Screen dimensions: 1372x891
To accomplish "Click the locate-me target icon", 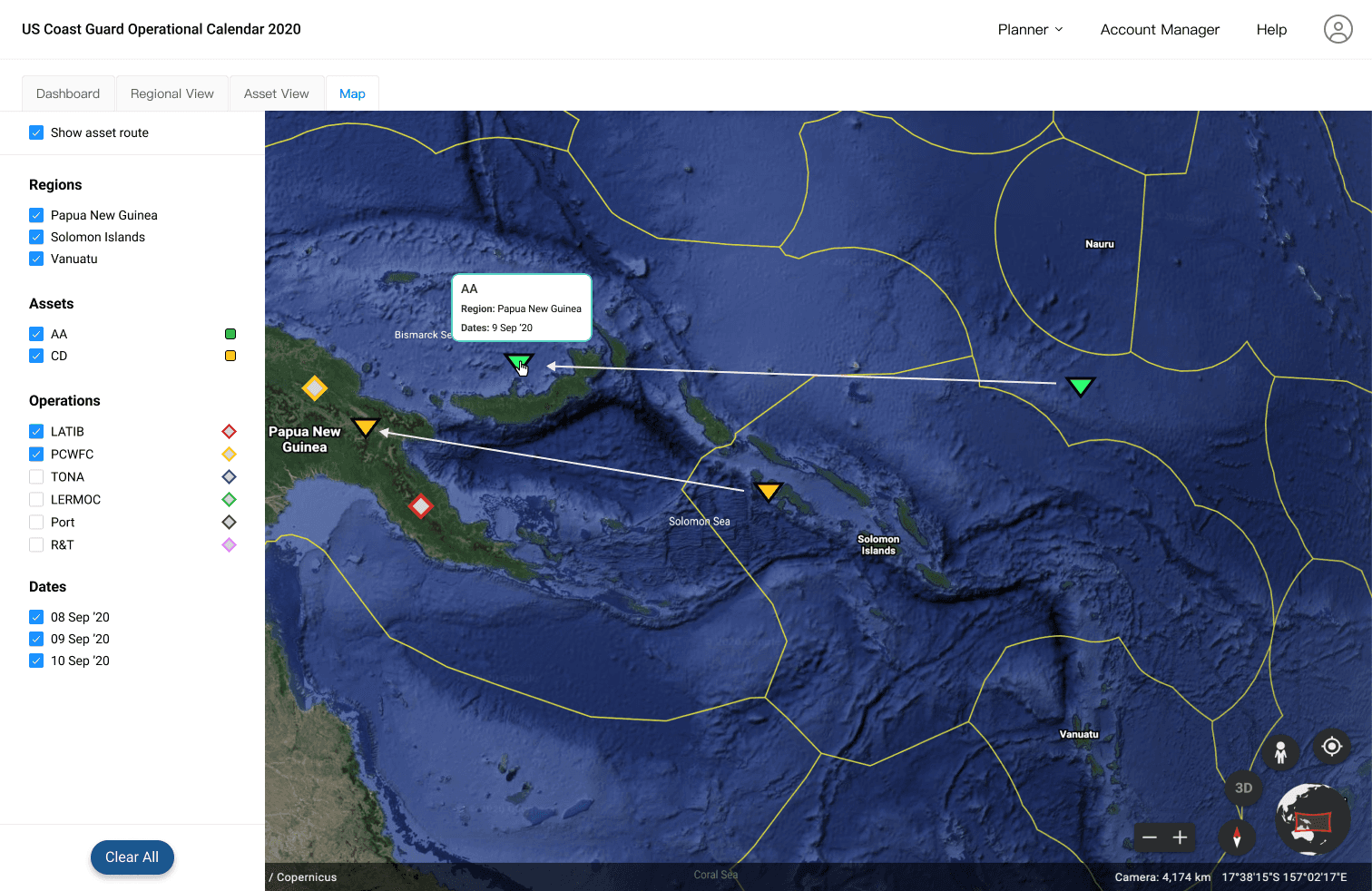I will pos(1331,746).
